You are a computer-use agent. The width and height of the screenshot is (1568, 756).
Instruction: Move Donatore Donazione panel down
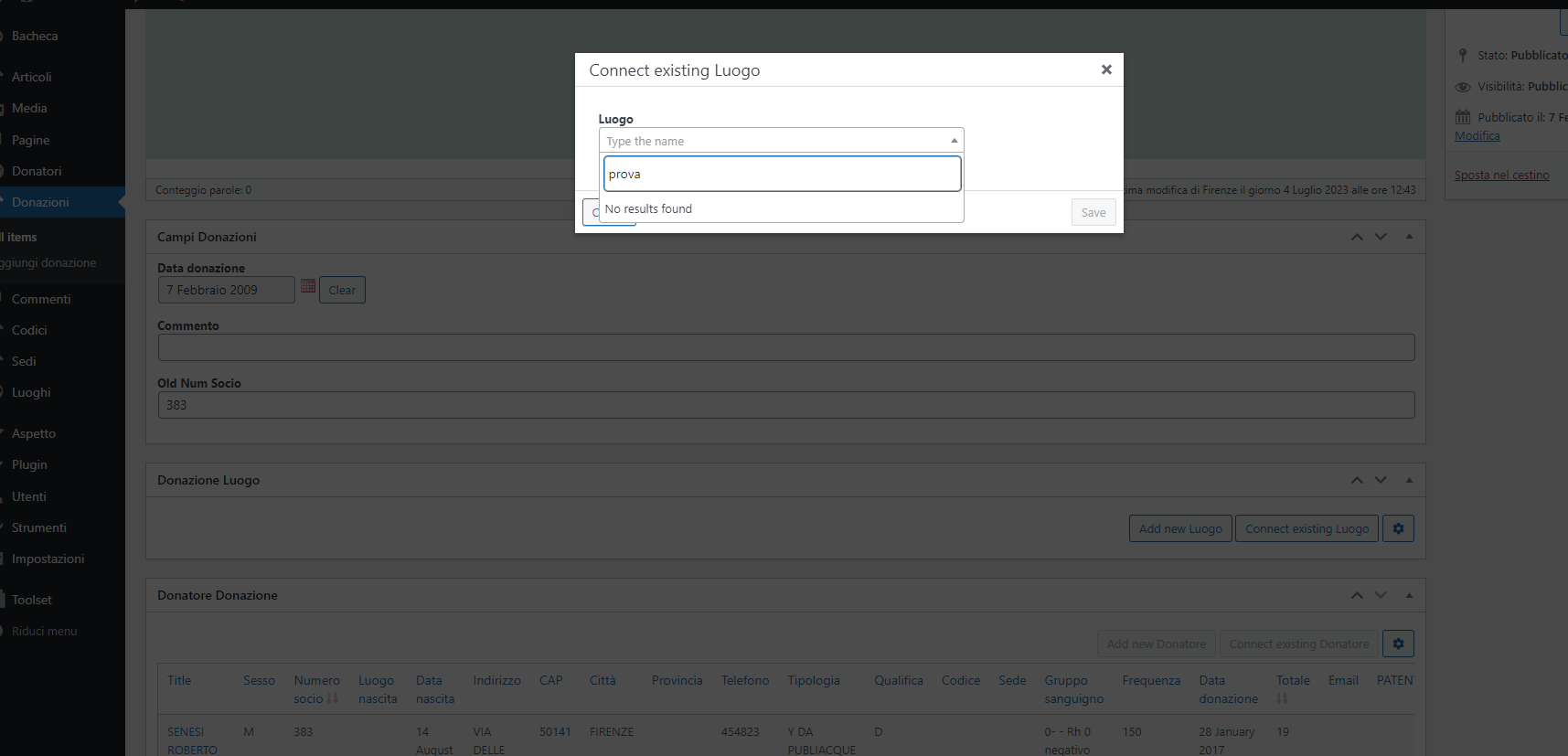[1381, 595]
